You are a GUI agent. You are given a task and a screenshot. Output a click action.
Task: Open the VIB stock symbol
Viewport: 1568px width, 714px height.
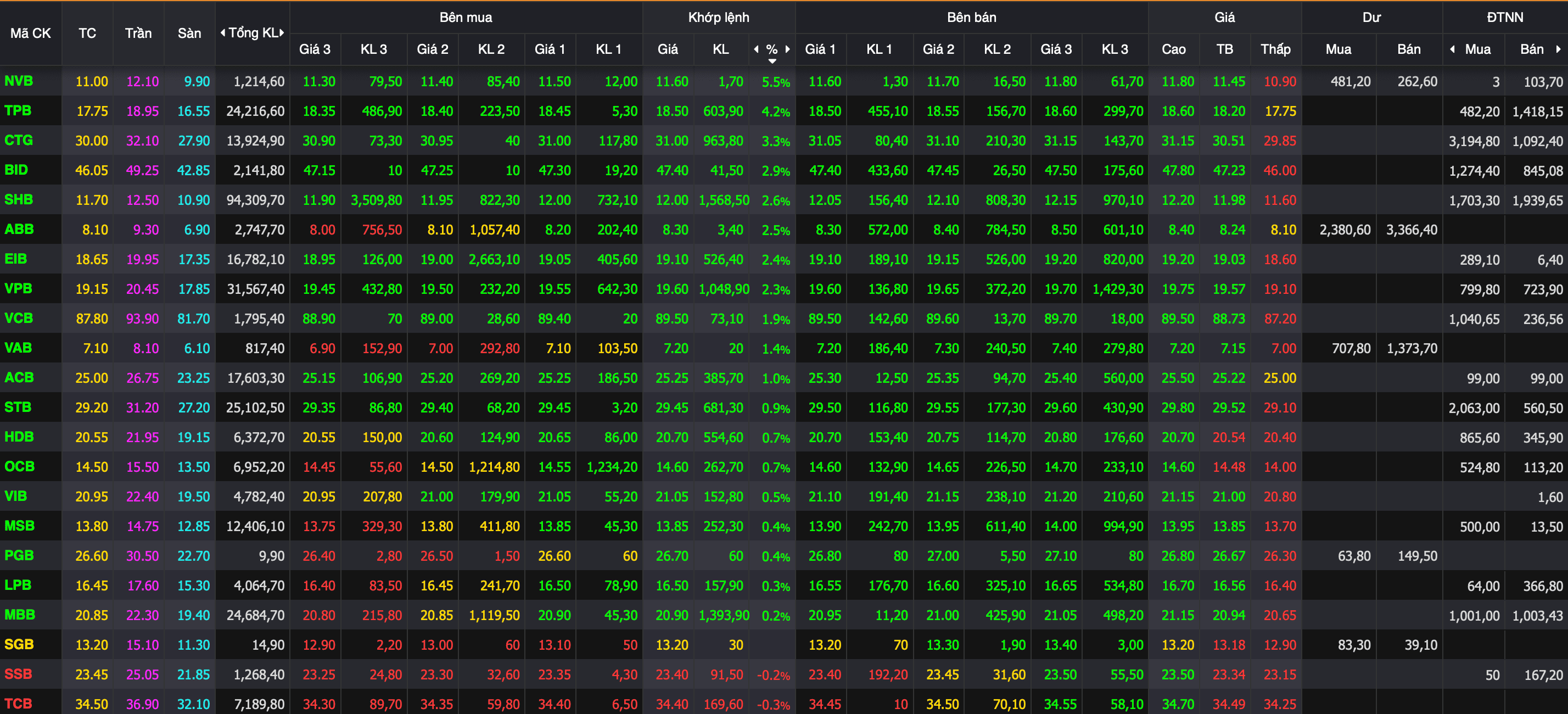(16, 496)
